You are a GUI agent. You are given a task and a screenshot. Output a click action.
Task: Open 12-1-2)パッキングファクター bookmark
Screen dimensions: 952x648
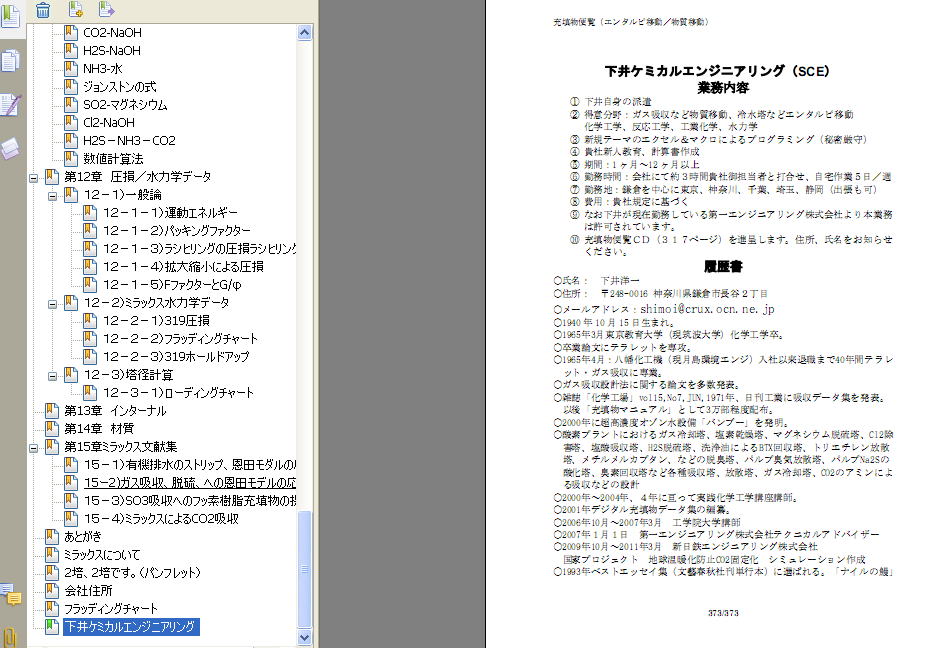[x=177, y=231]
